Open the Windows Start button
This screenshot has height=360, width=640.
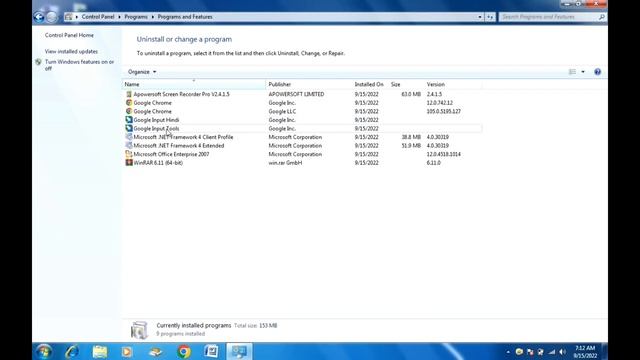pyautogui.click(x=43, y=351)
